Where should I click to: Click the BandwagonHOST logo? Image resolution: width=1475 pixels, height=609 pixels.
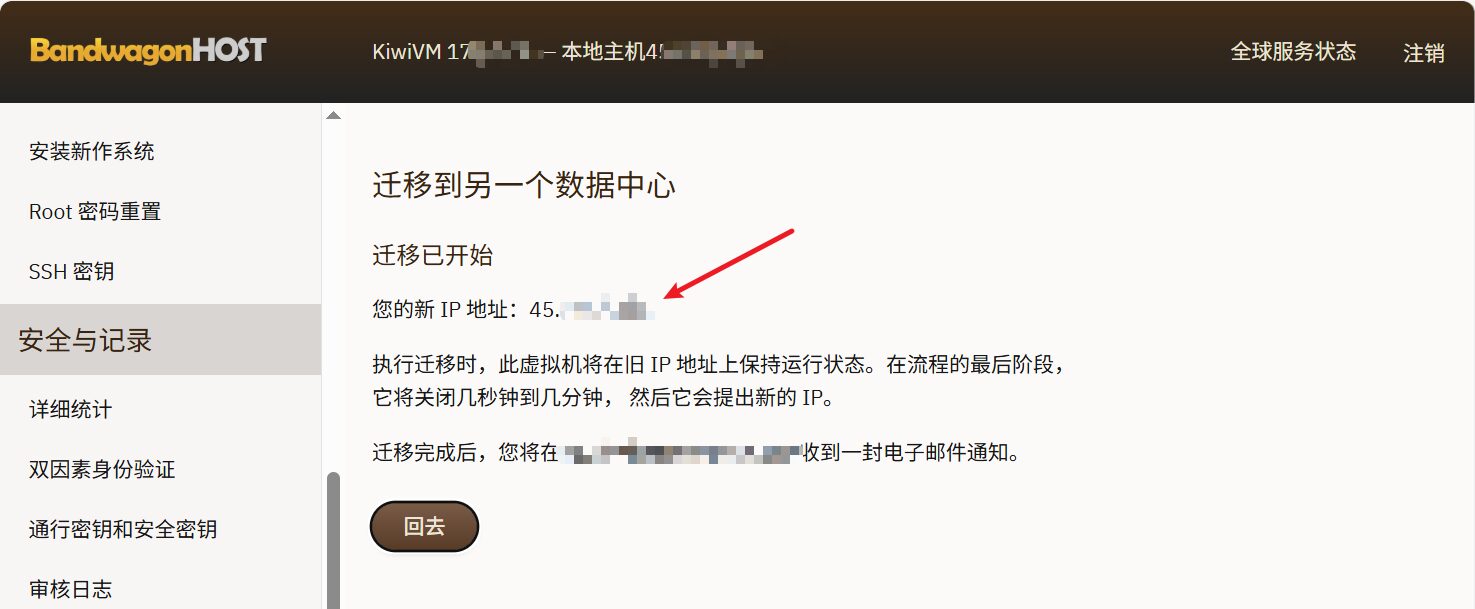pyautogui.click(x=148, y=50)
